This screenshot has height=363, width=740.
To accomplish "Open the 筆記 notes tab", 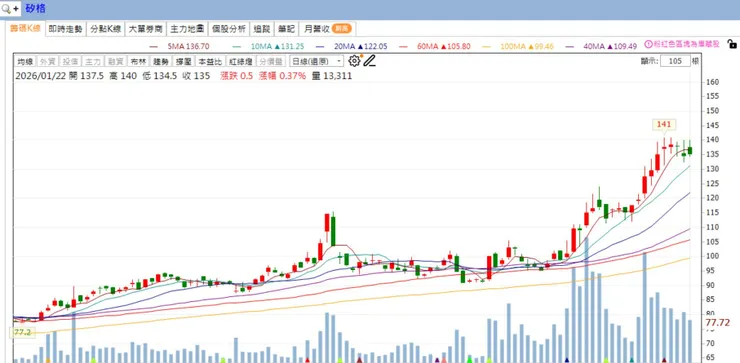I will (x=286, y=29).
